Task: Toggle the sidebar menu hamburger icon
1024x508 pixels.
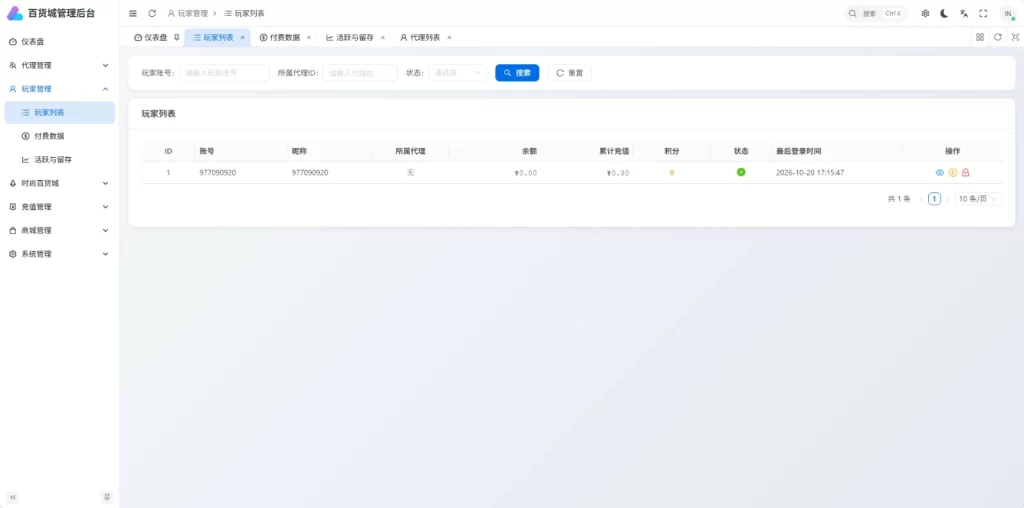Action: pos(133,13)
